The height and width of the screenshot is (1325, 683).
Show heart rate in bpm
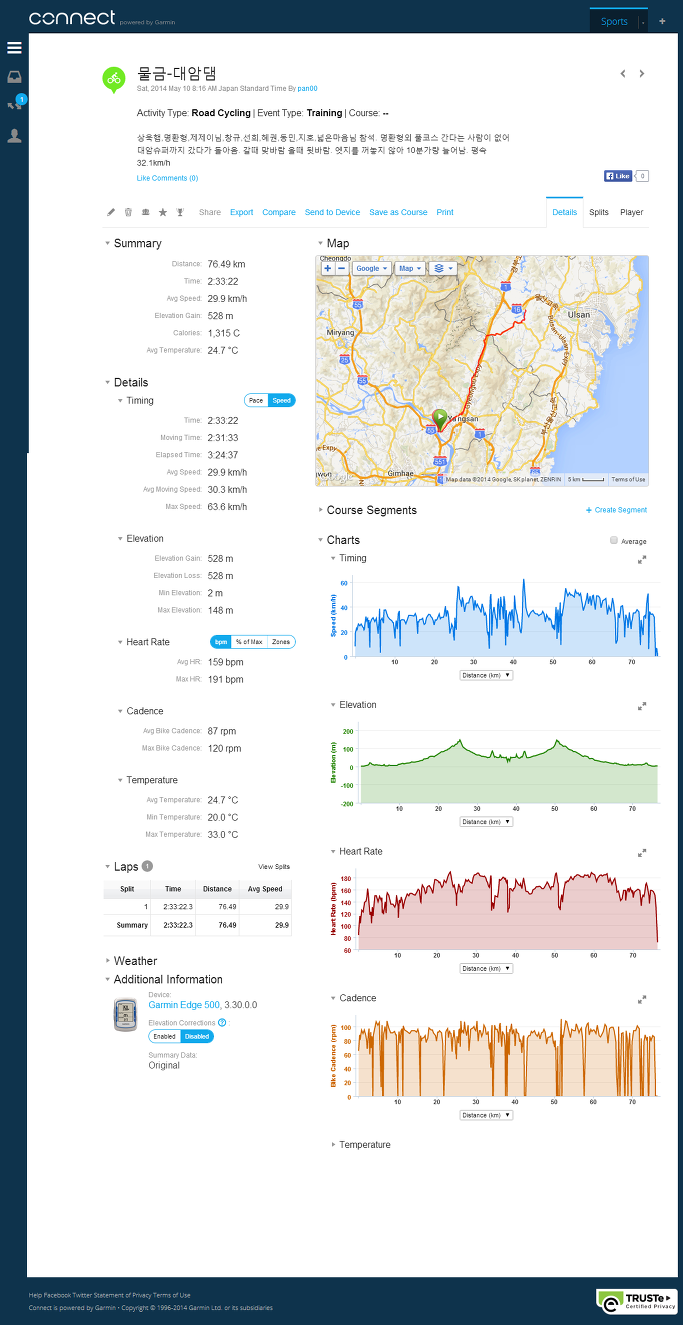pos(221,642)
